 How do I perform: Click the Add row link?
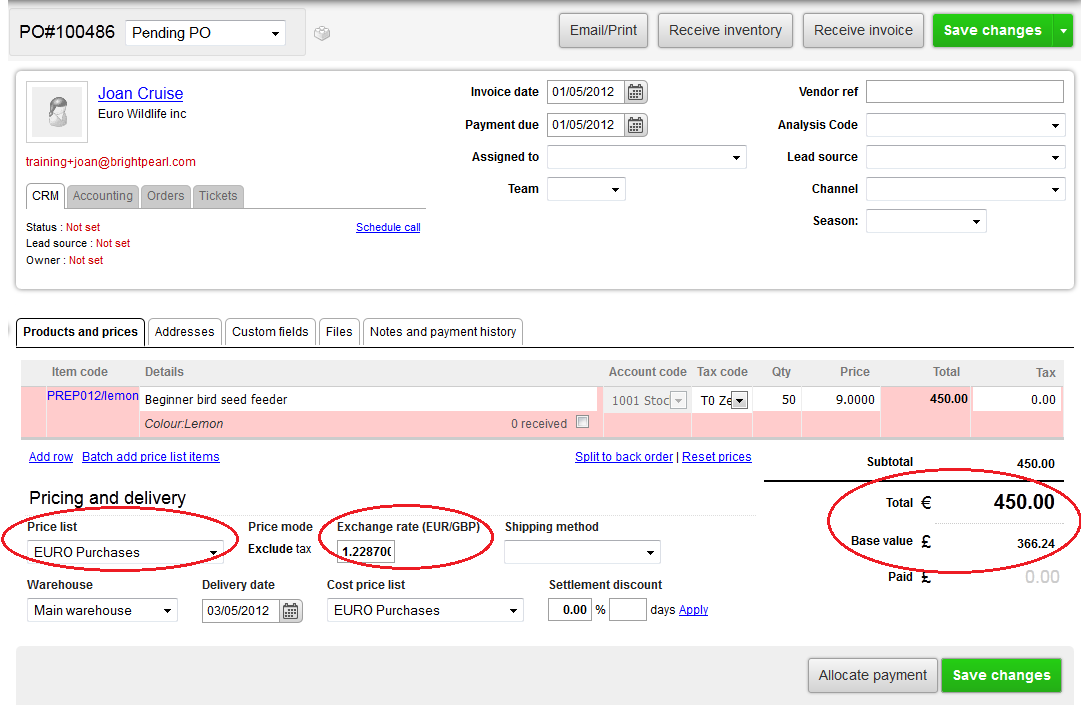pyautogui.click(x=51, y=457)
